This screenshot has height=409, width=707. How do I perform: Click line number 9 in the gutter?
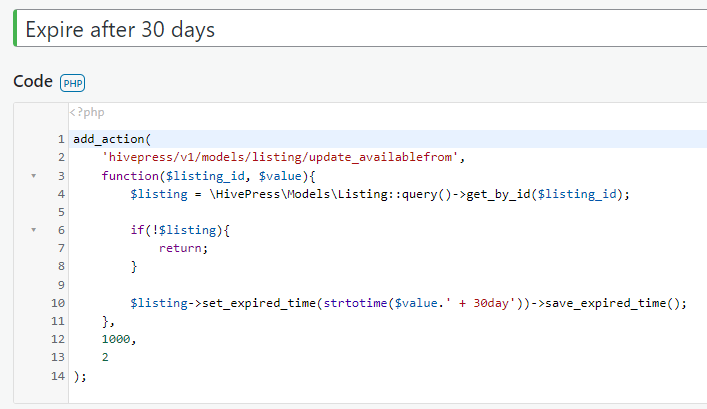click(x=61, y=285)
